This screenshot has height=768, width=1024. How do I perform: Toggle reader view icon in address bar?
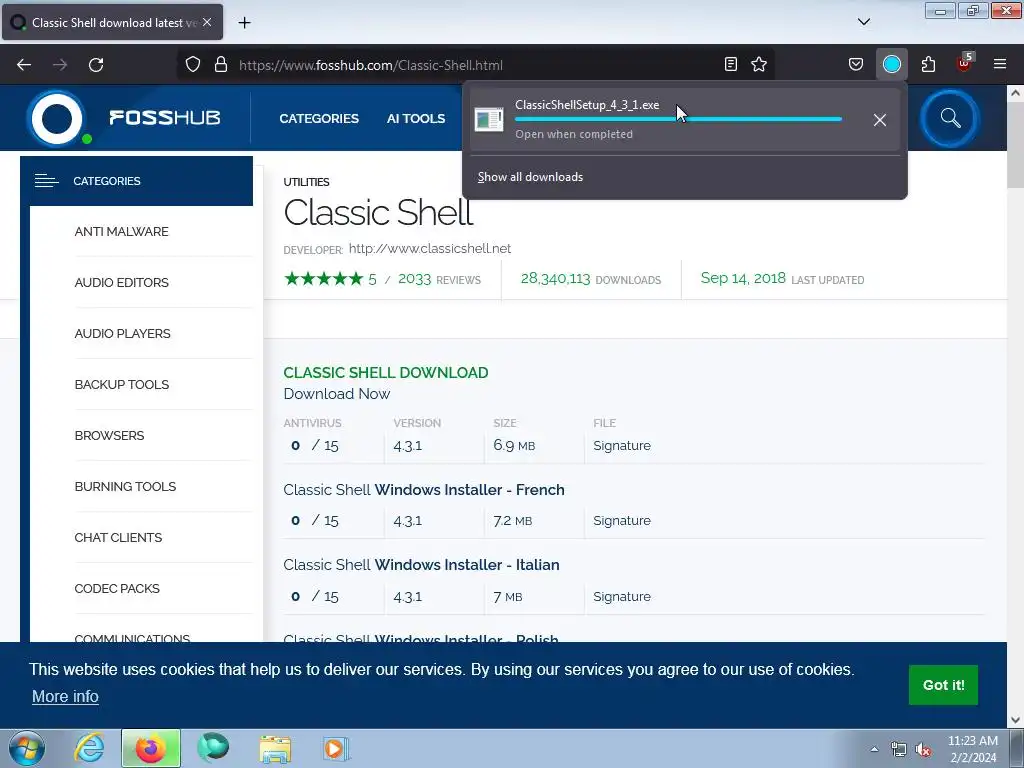[731, 65]
